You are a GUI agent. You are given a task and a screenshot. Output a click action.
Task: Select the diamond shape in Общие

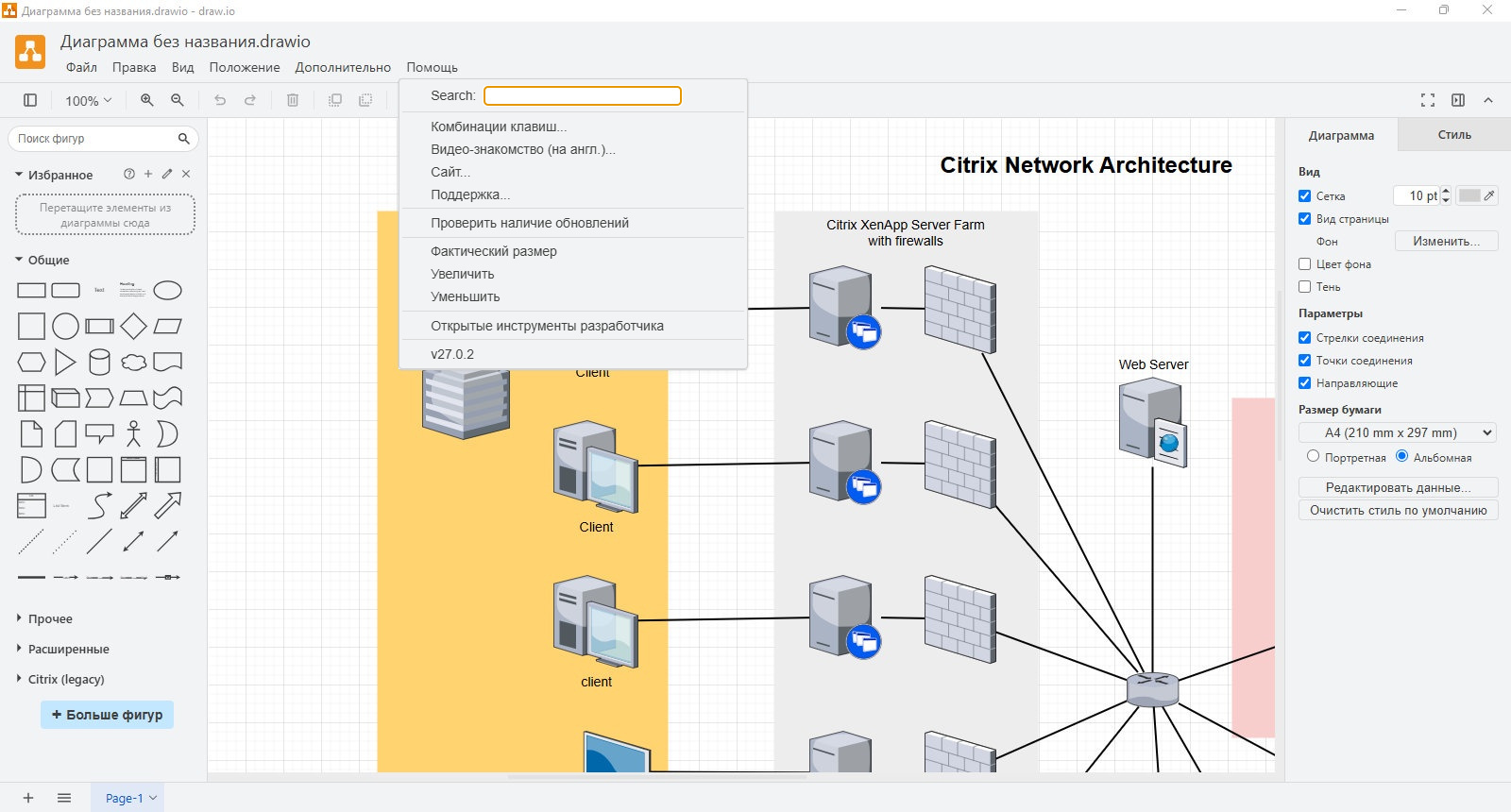pyautogui.click(x=133, y=326)
